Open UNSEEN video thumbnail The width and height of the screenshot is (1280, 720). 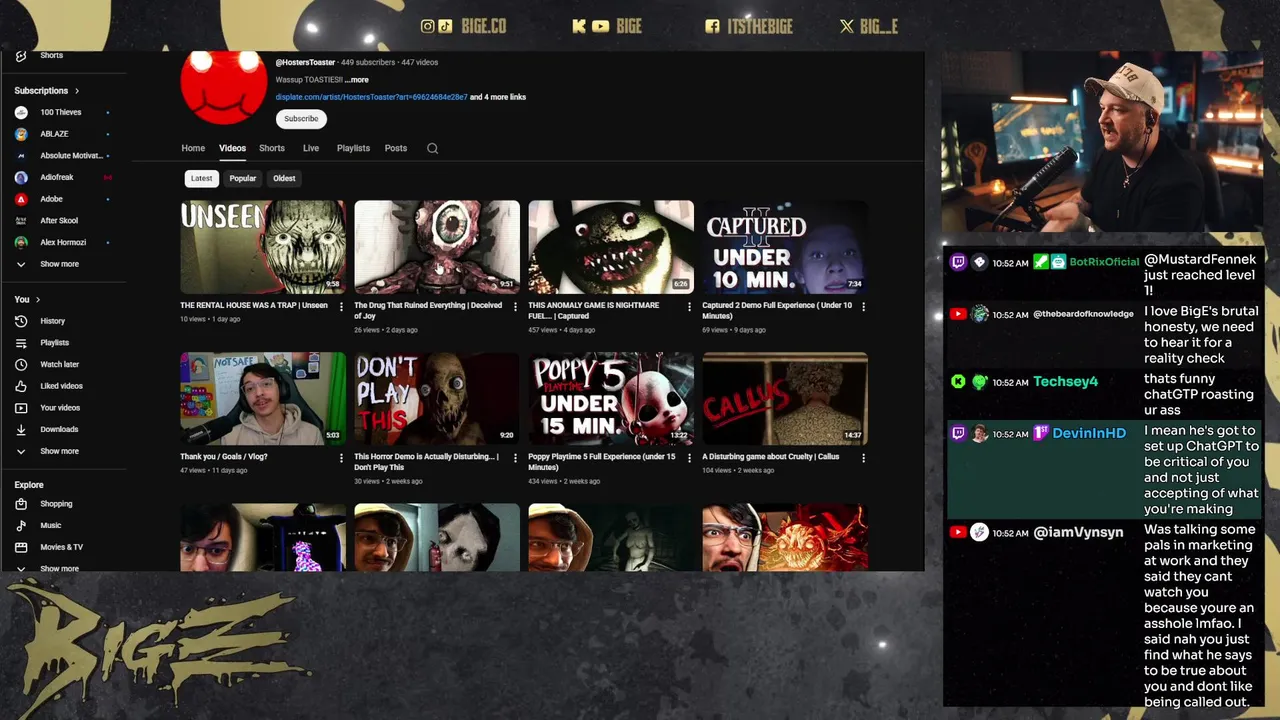(263, 247)
